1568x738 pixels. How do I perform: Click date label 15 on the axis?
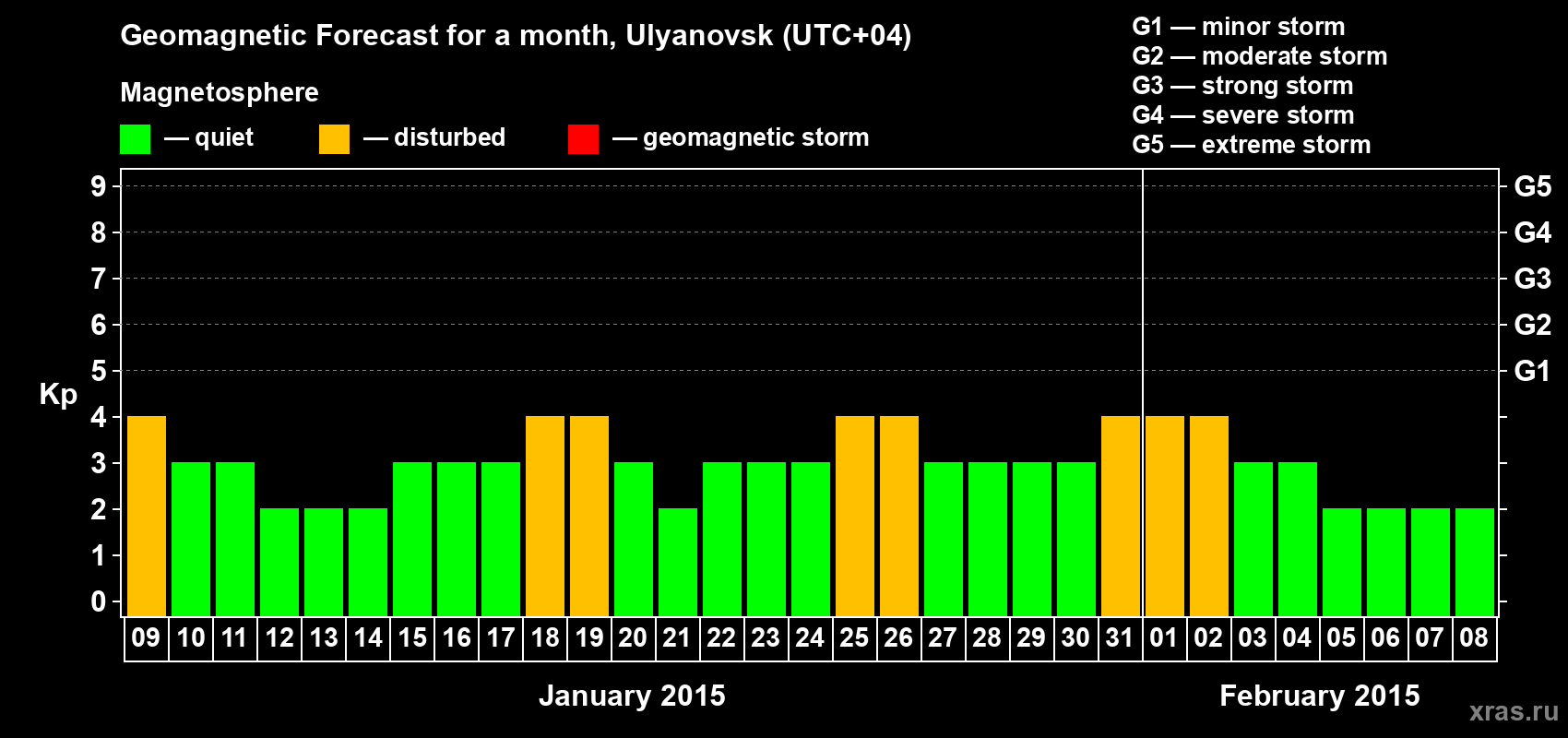[x=412, y=638]
